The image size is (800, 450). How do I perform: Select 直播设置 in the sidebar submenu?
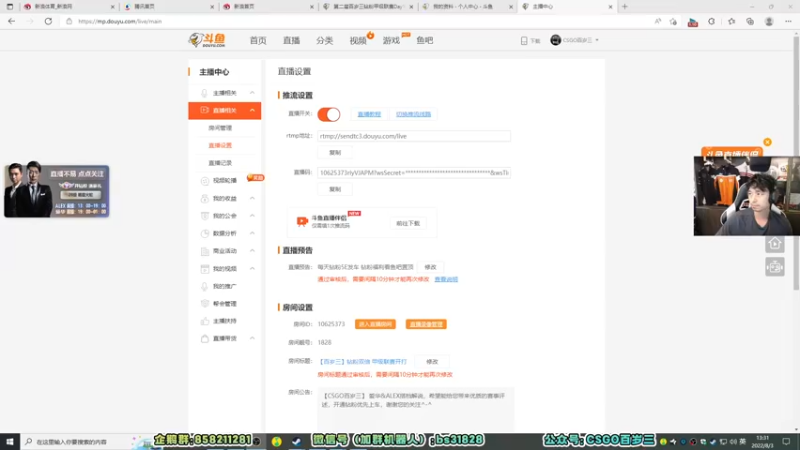220,145
